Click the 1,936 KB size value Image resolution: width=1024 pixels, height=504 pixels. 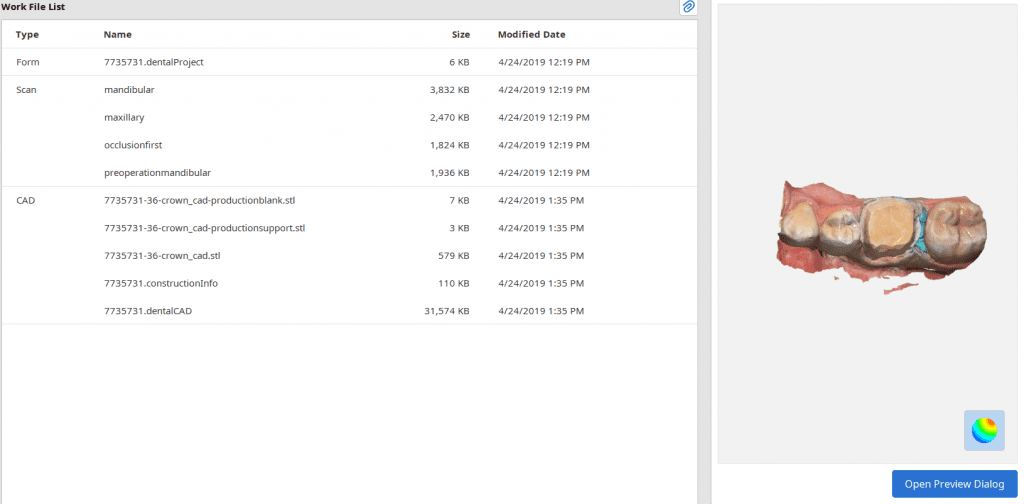coord(450,173)
